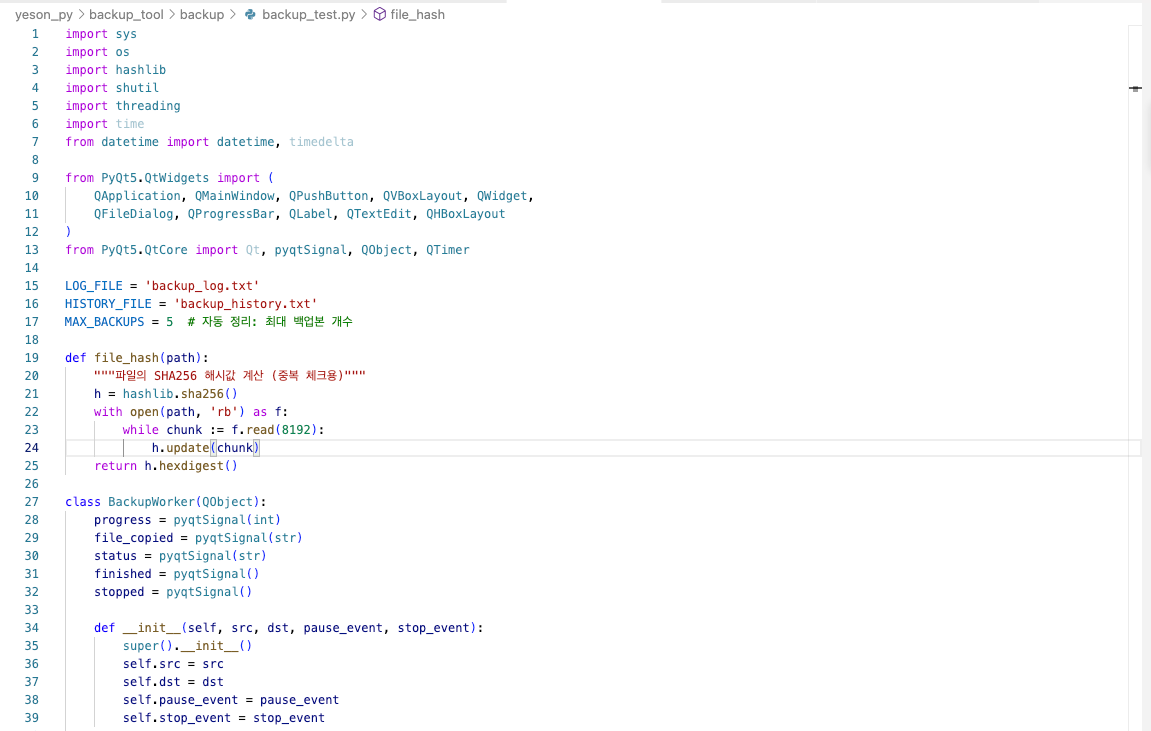Click 'threading' on line 5
Screen dimensions: 1151x731
point(148,106)
